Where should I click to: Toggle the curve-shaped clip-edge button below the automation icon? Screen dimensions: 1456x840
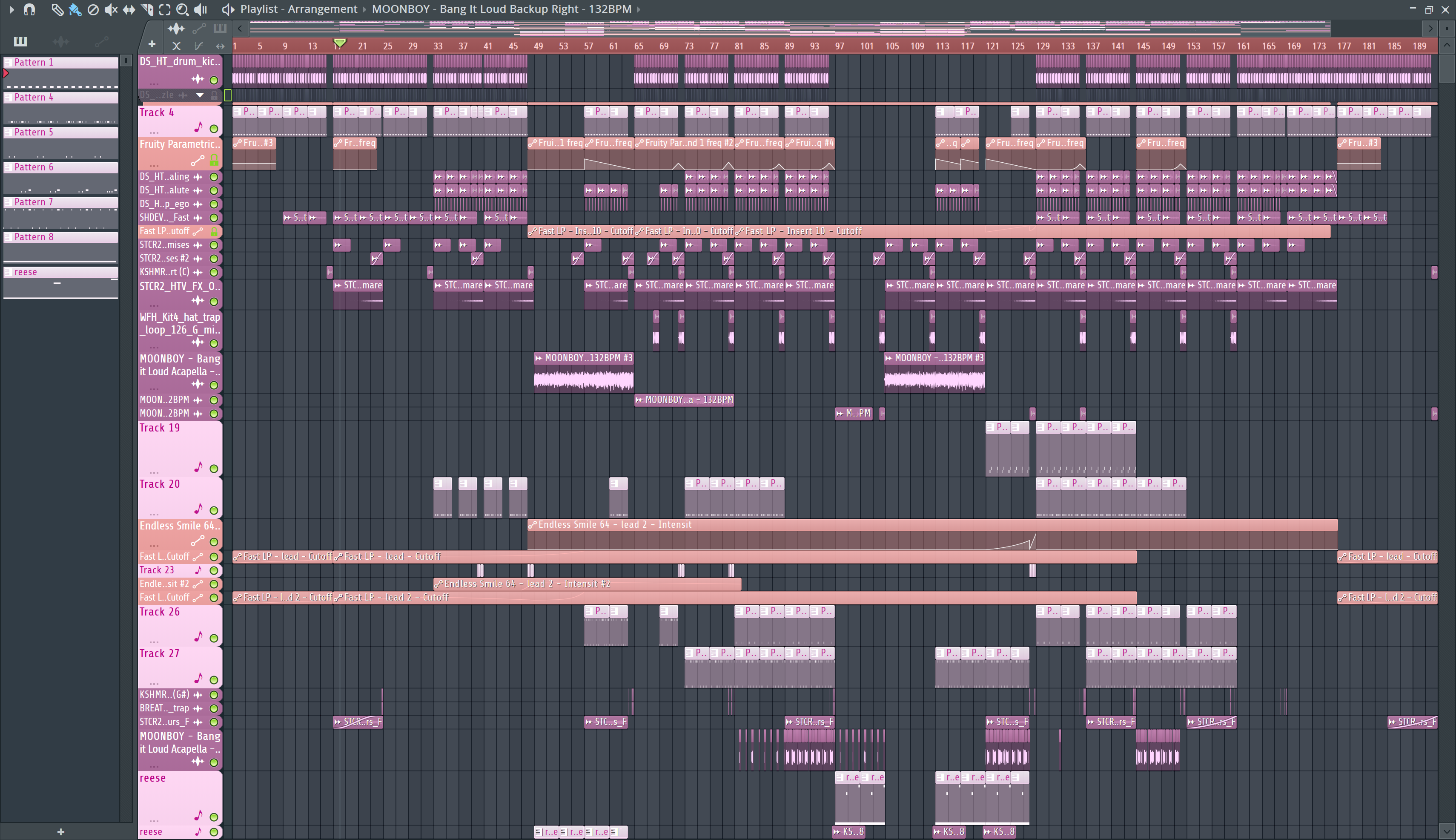click(198, 46)
